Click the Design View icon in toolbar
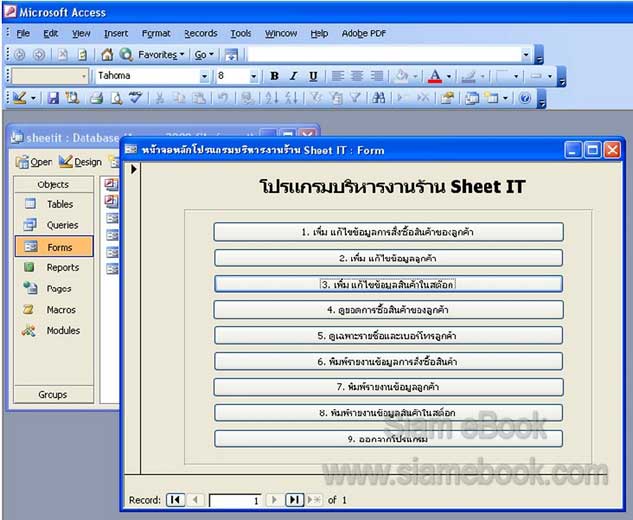Viewport: 633px width, 520px height. [19, 98]
